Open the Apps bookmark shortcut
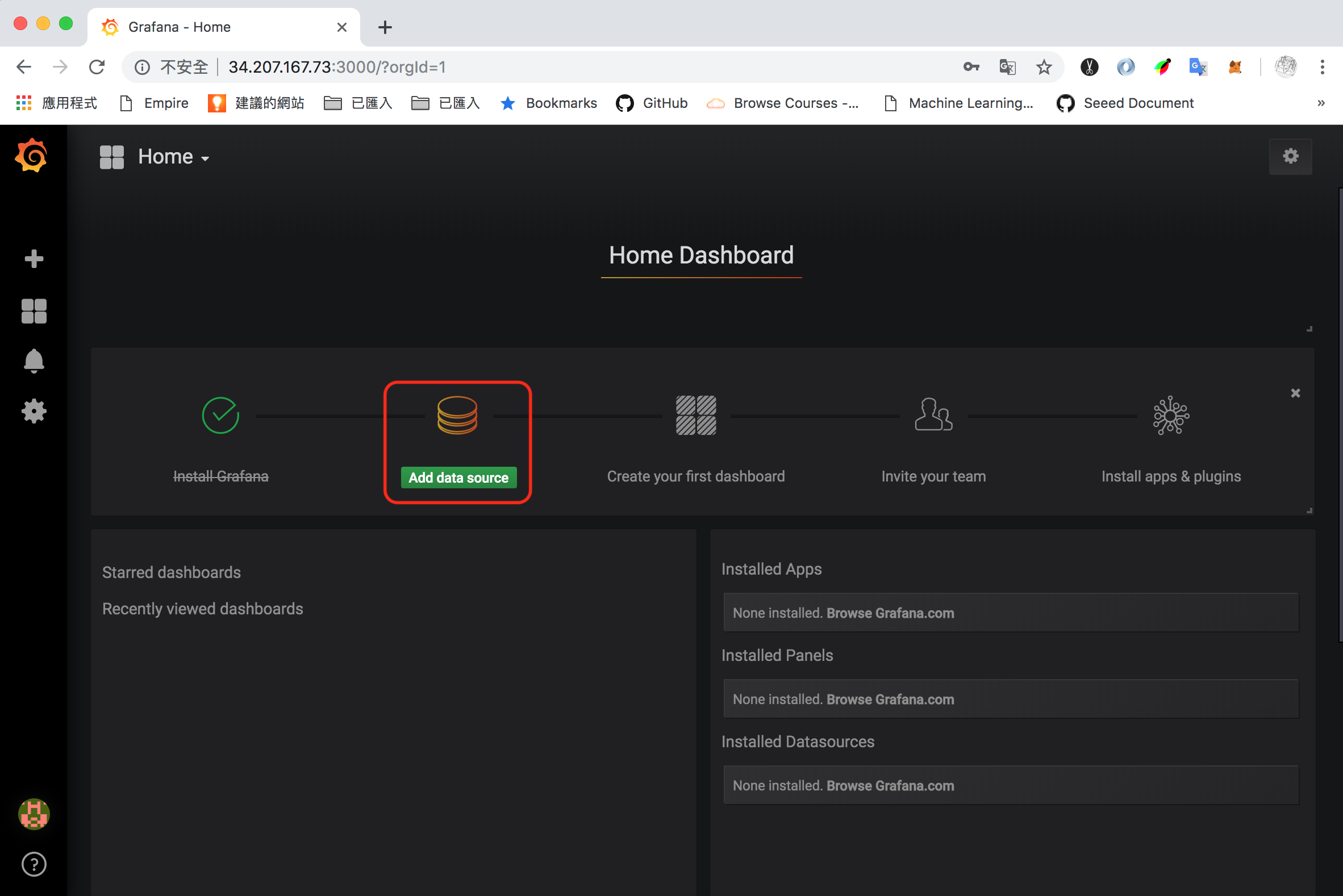The height and width of the screenshot is (896, 1343). click(57, 103)
